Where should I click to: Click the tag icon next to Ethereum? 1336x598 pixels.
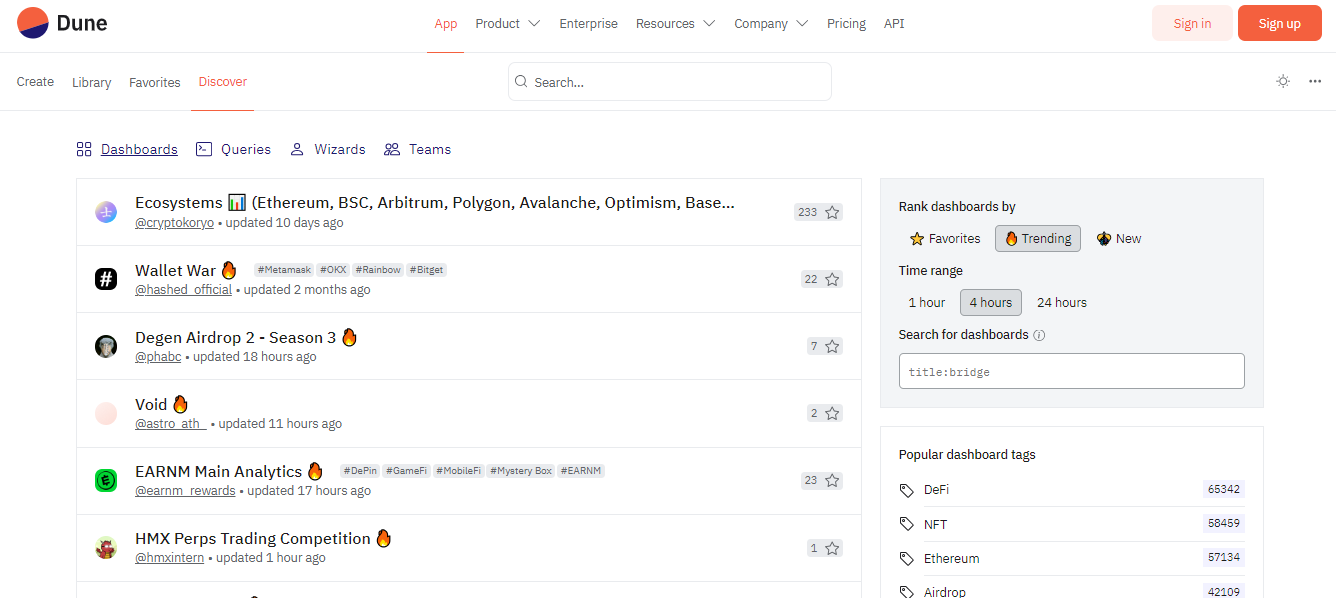(907, 558)
